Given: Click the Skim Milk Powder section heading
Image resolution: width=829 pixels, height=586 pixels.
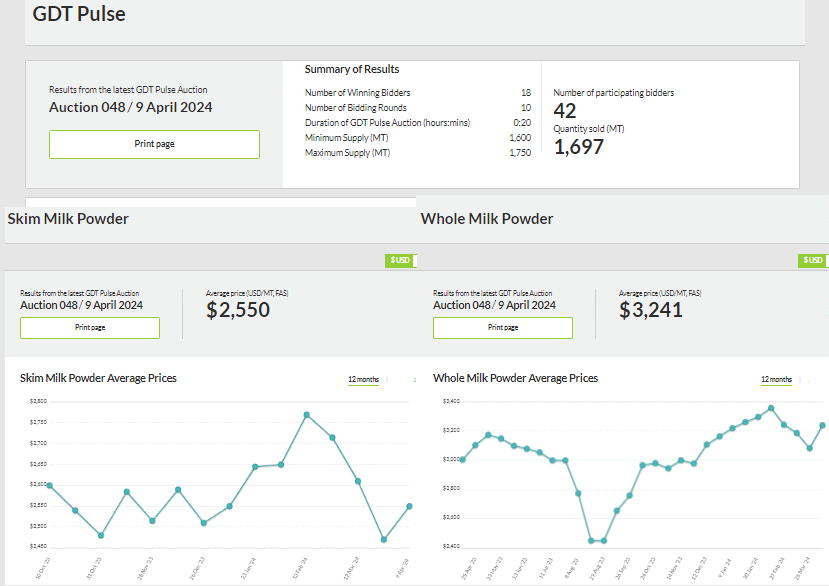Looking at the screenshot, I should [x=68, y=219].
